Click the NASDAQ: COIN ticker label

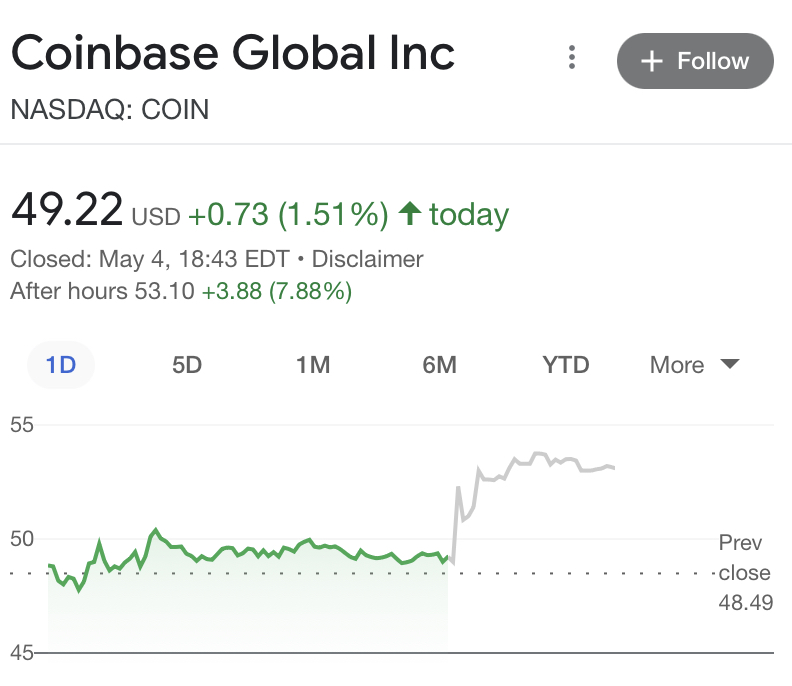(110, 110)
